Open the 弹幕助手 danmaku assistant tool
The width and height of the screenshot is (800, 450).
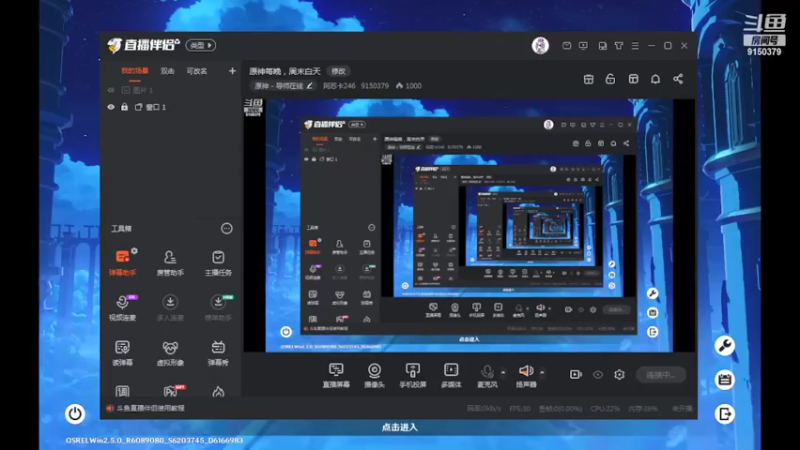tap(122, 262)
